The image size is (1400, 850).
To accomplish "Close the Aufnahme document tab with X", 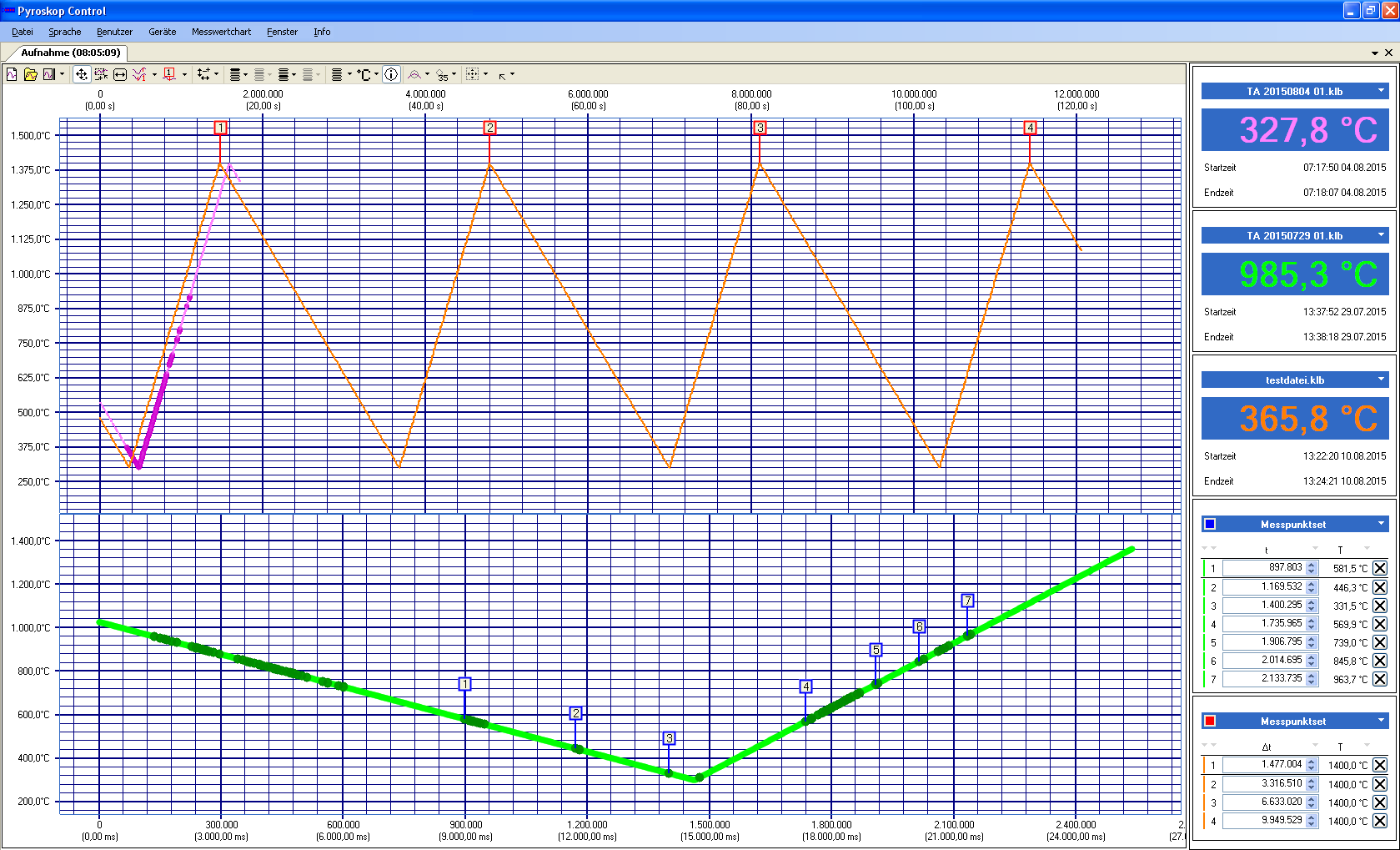I will (x=1388, y=53).
